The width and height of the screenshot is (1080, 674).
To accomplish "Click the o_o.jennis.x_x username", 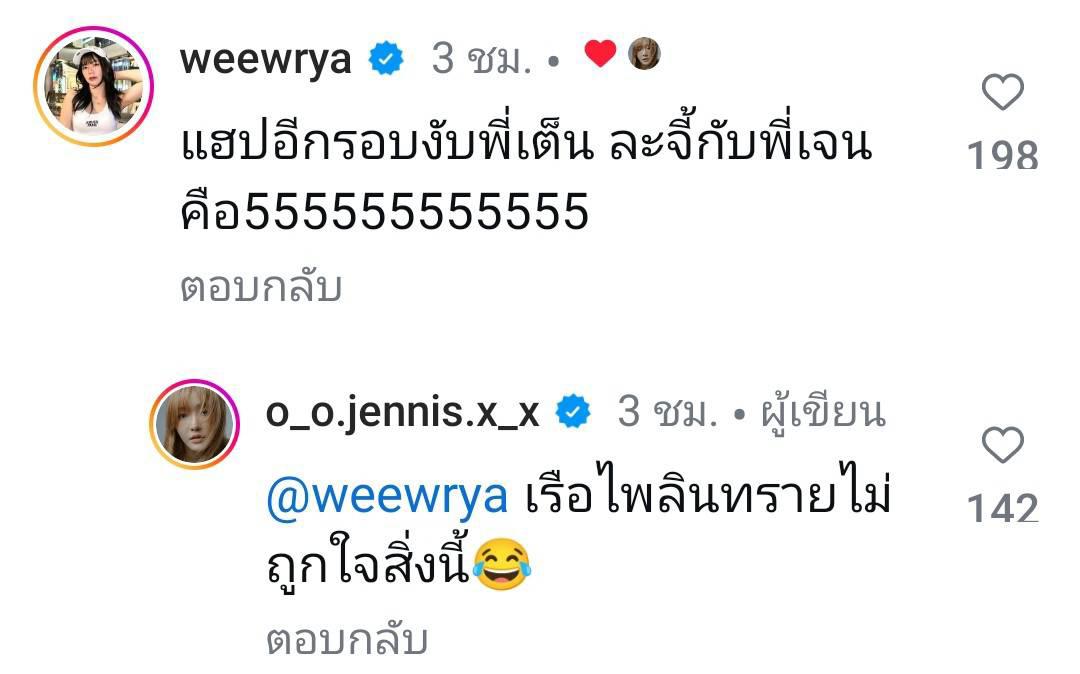I will tap(402, 414).
